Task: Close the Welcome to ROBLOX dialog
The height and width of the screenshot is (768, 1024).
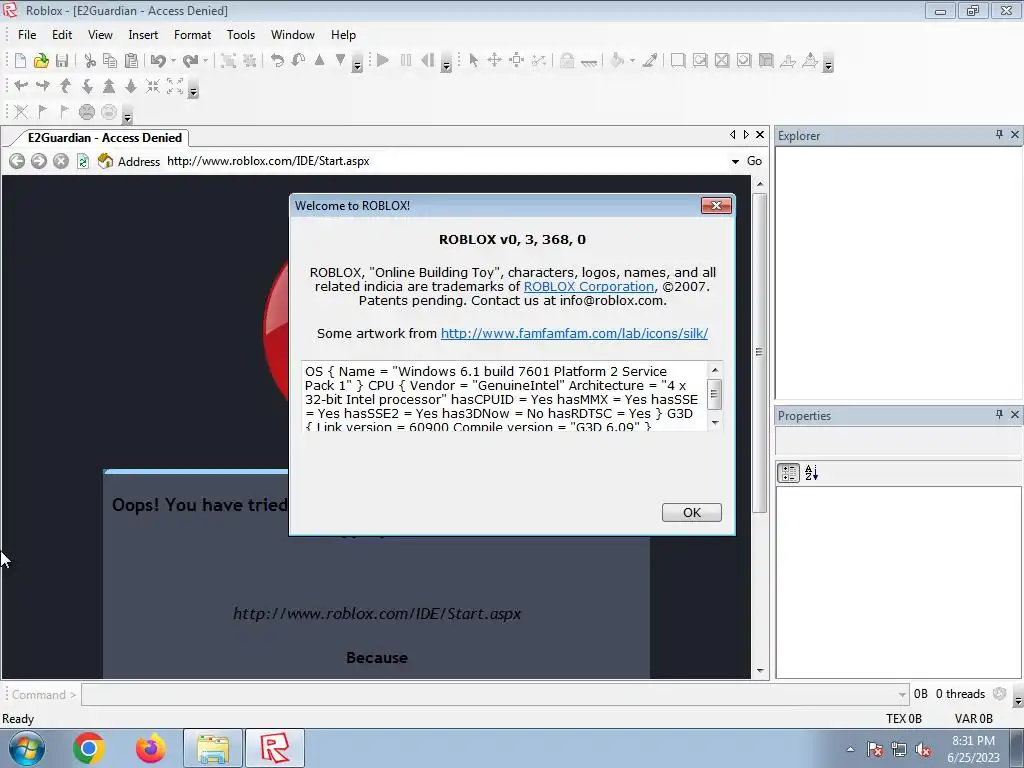Action: point(716,206)
